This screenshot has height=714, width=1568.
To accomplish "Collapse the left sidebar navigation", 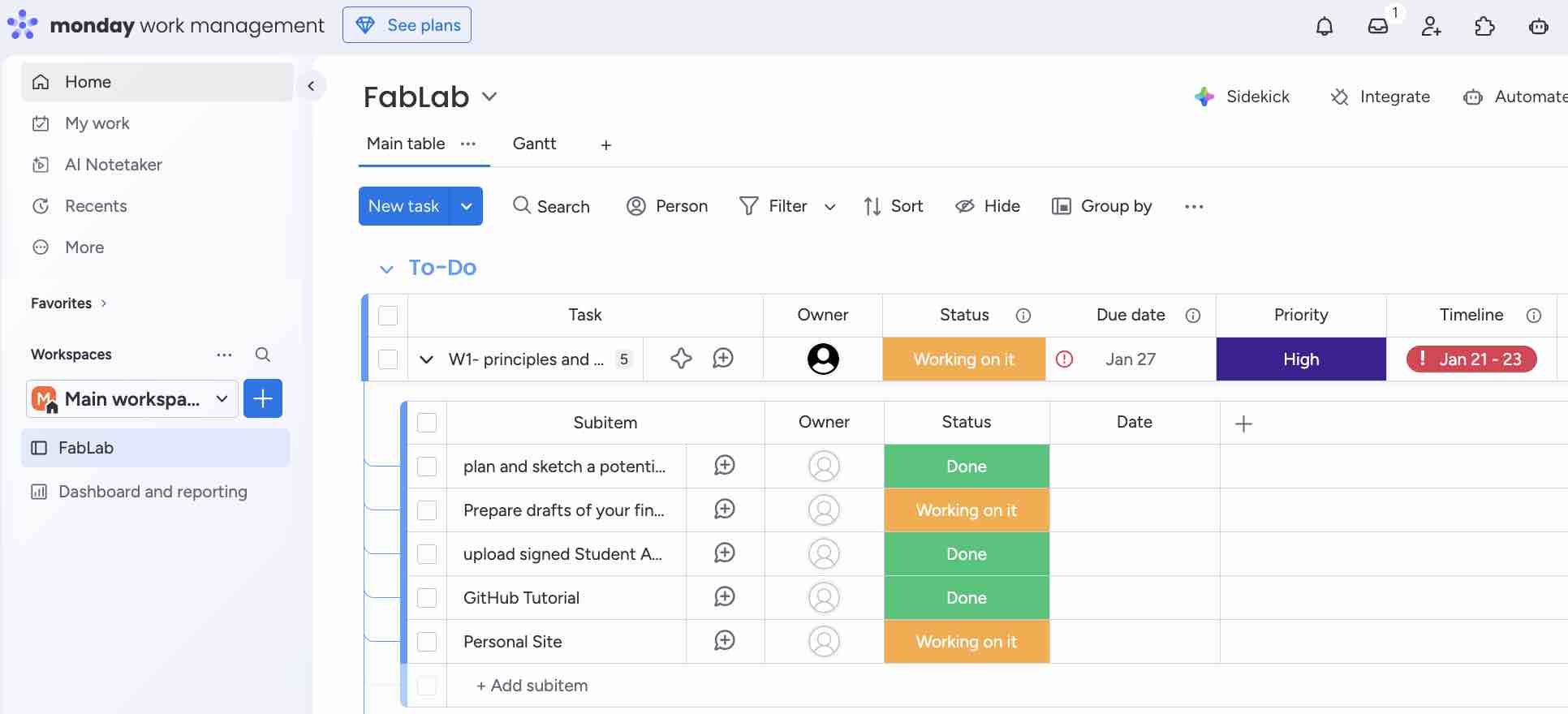I will click(311, 86).
